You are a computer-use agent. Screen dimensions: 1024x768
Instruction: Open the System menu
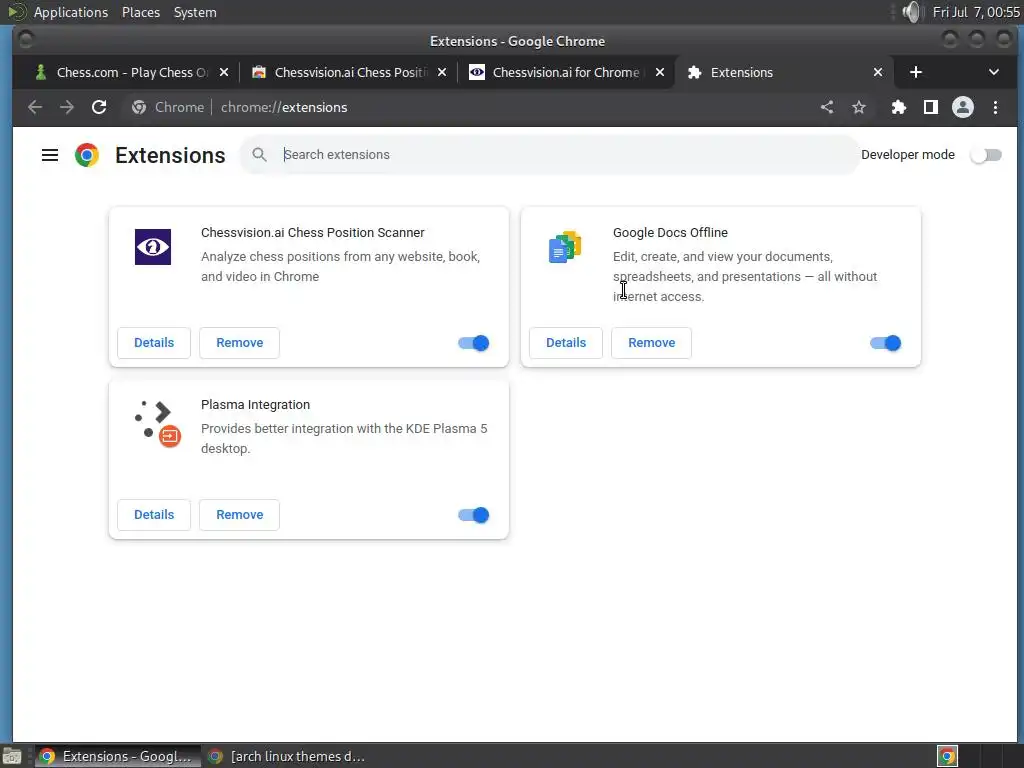(x=195, y=12)
